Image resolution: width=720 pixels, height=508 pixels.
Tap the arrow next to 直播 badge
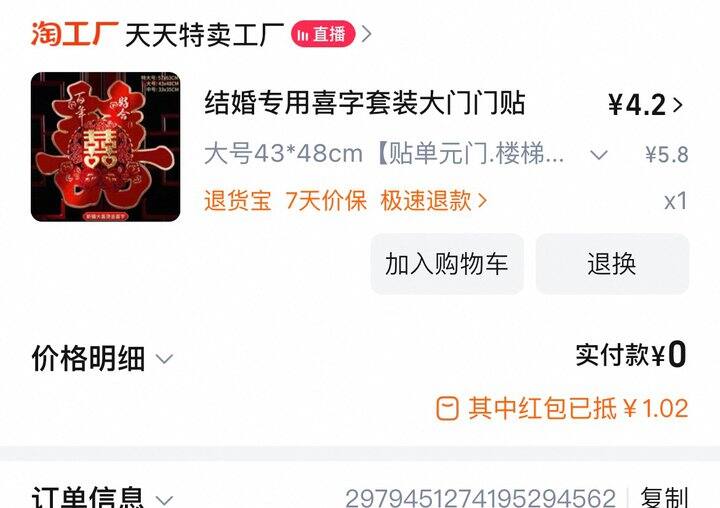366,34
